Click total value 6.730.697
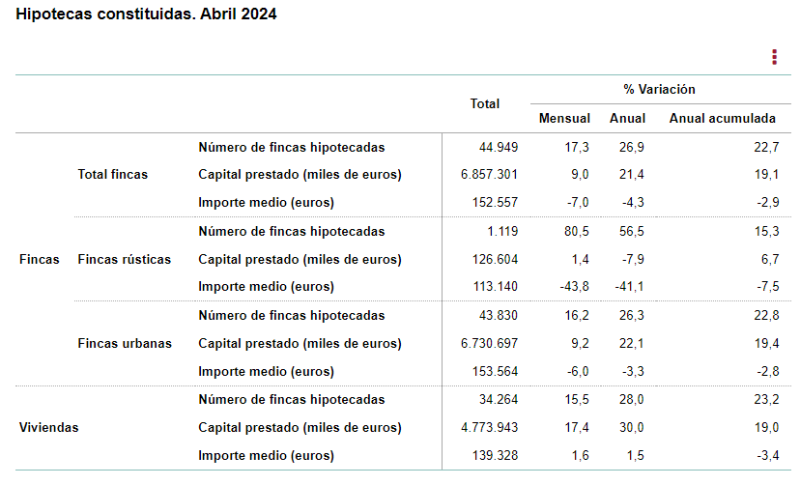 click(x=489, y=343)
